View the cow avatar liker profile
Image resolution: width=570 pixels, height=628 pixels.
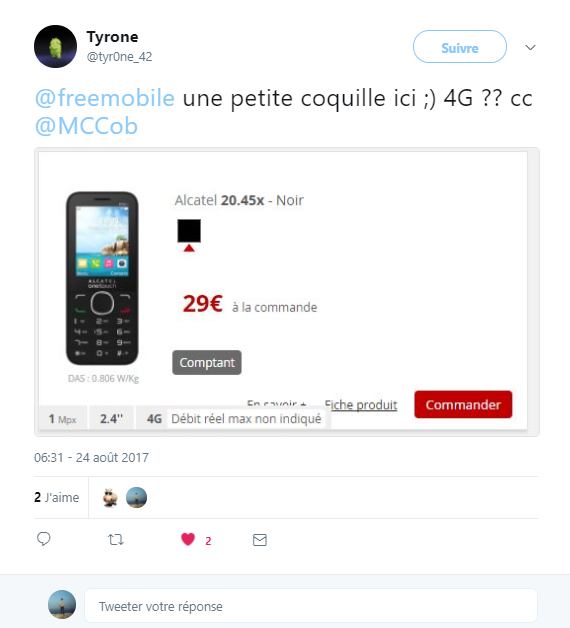pyautogui.click(x=110, y=498)
